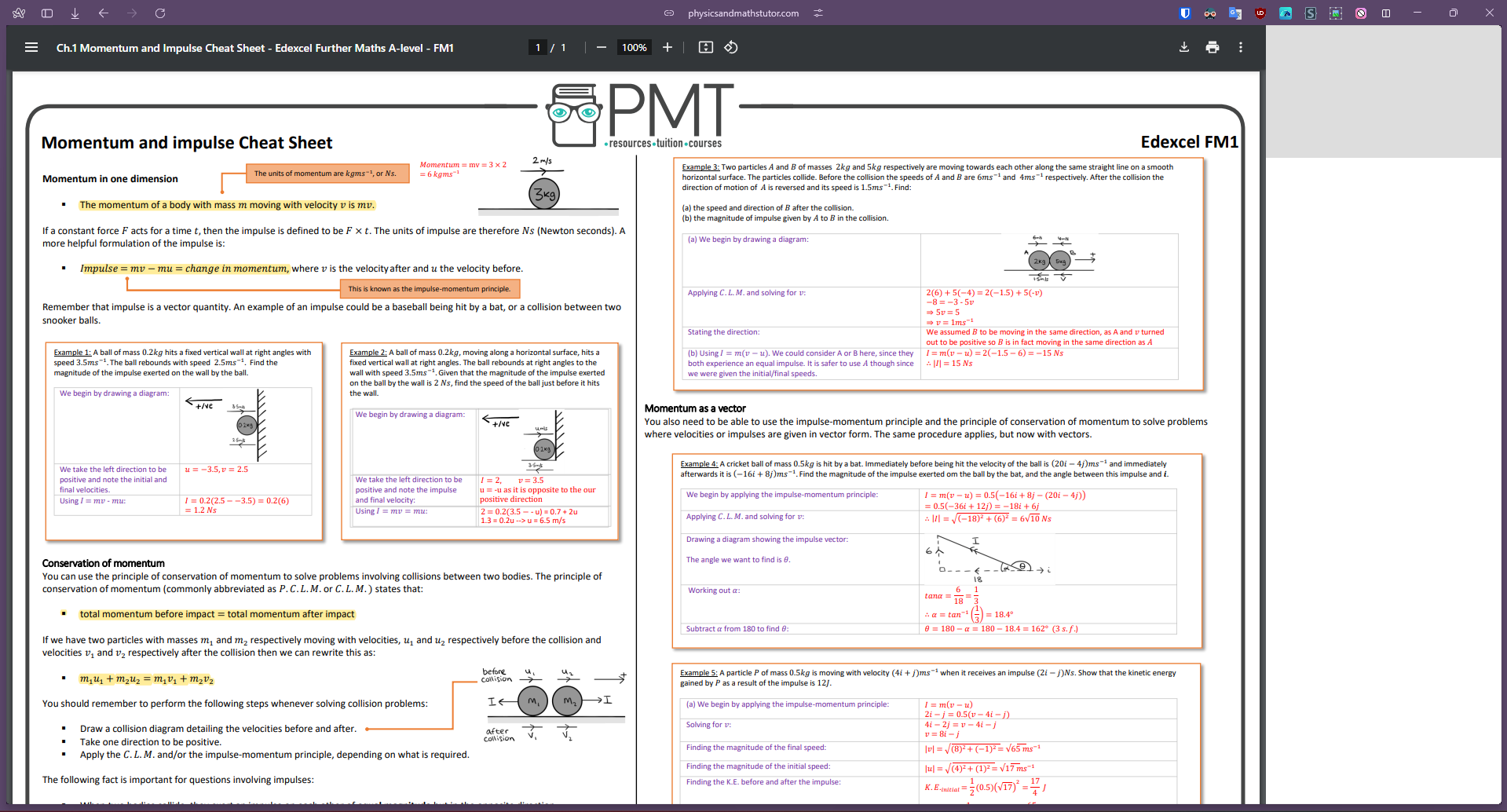This screenshot has height=812, width=1507.
Task: Open the Bitwarden shield extension
Action: 1185,13
